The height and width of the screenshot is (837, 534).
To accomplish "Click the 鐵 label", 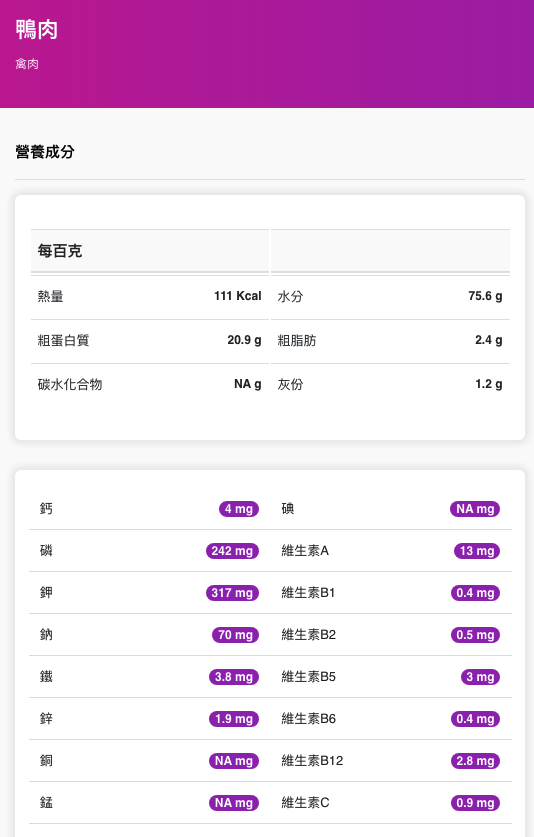I will [x=46, y=677].
